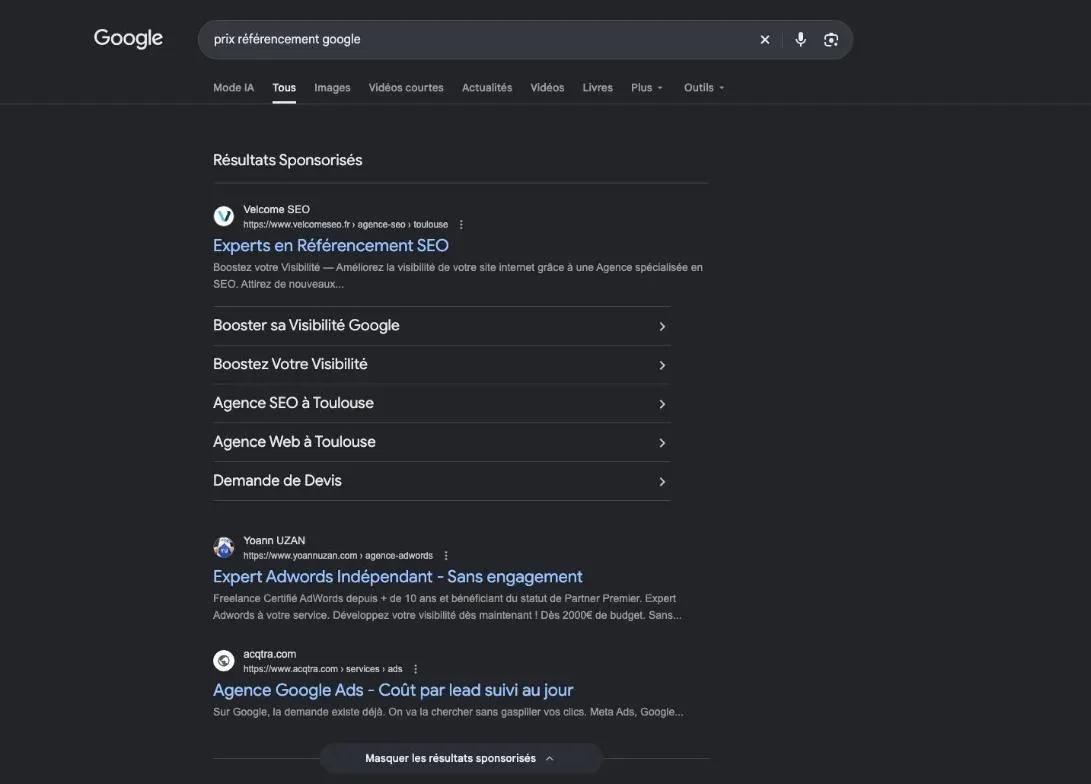Open three-dot menu for acqtra.com ad
This screenshot has height=784, width=1091.
(415, 669)
